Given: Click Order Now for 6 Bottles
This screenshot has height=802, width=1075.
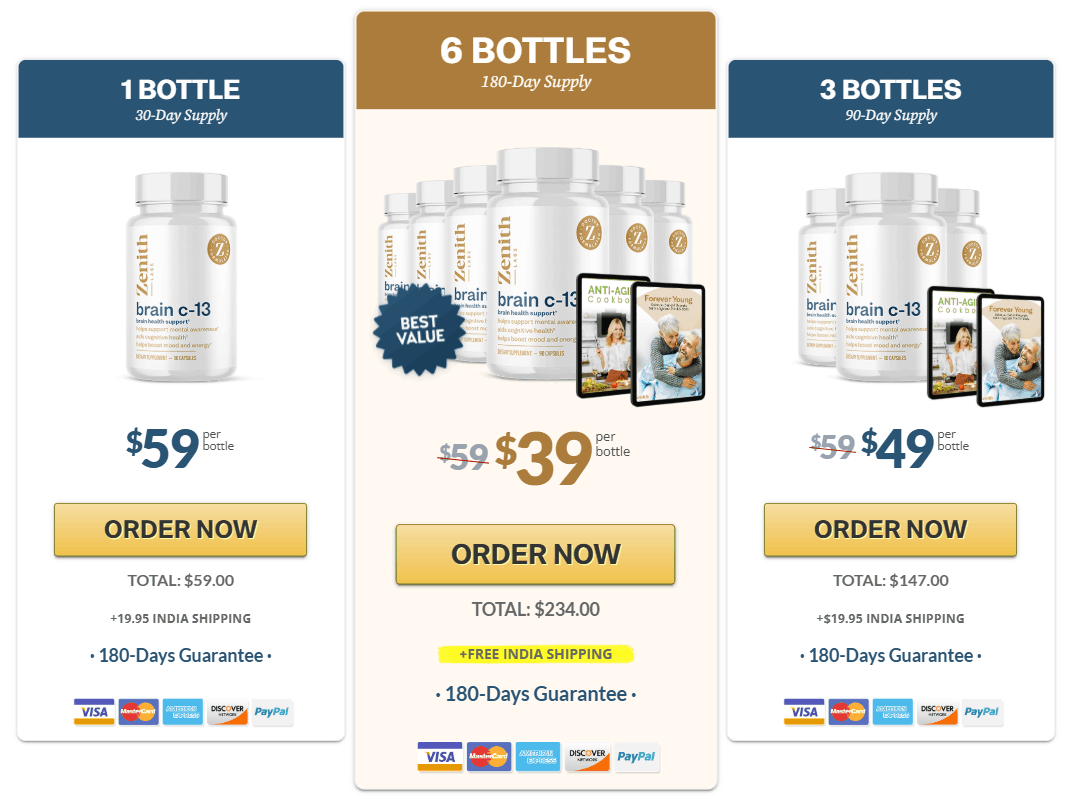Looking at the screenshot, I should (x=535, y=555).
